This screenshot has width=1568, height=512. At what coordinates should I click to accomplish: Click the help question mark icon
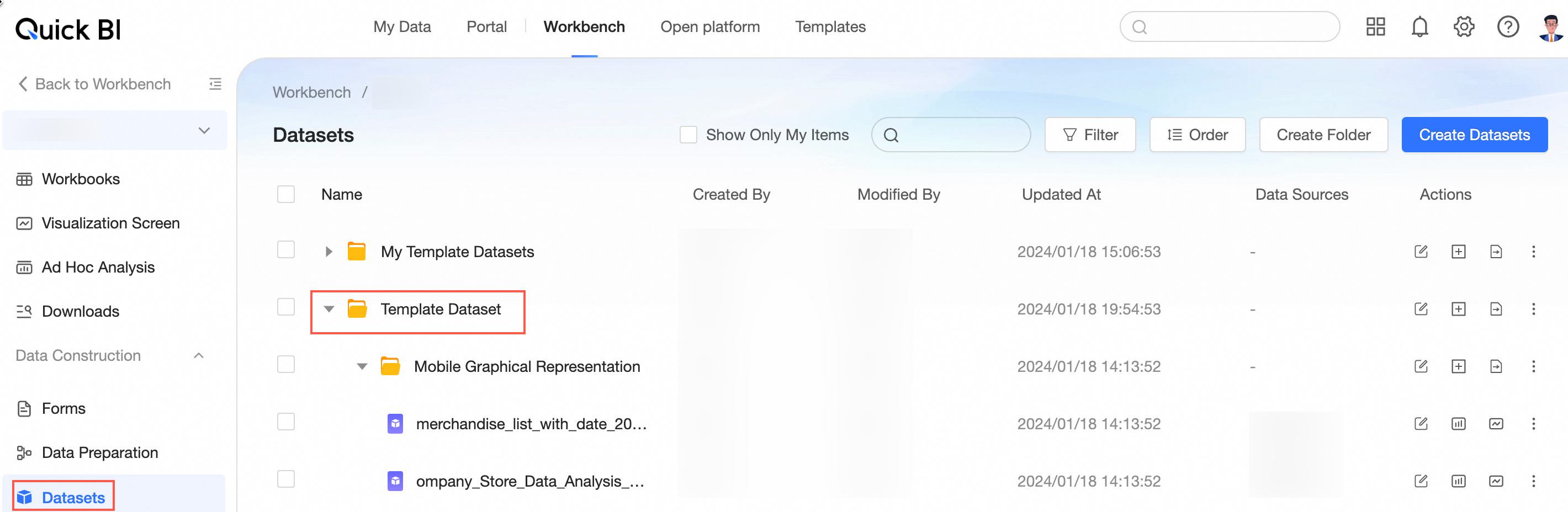1507,26
